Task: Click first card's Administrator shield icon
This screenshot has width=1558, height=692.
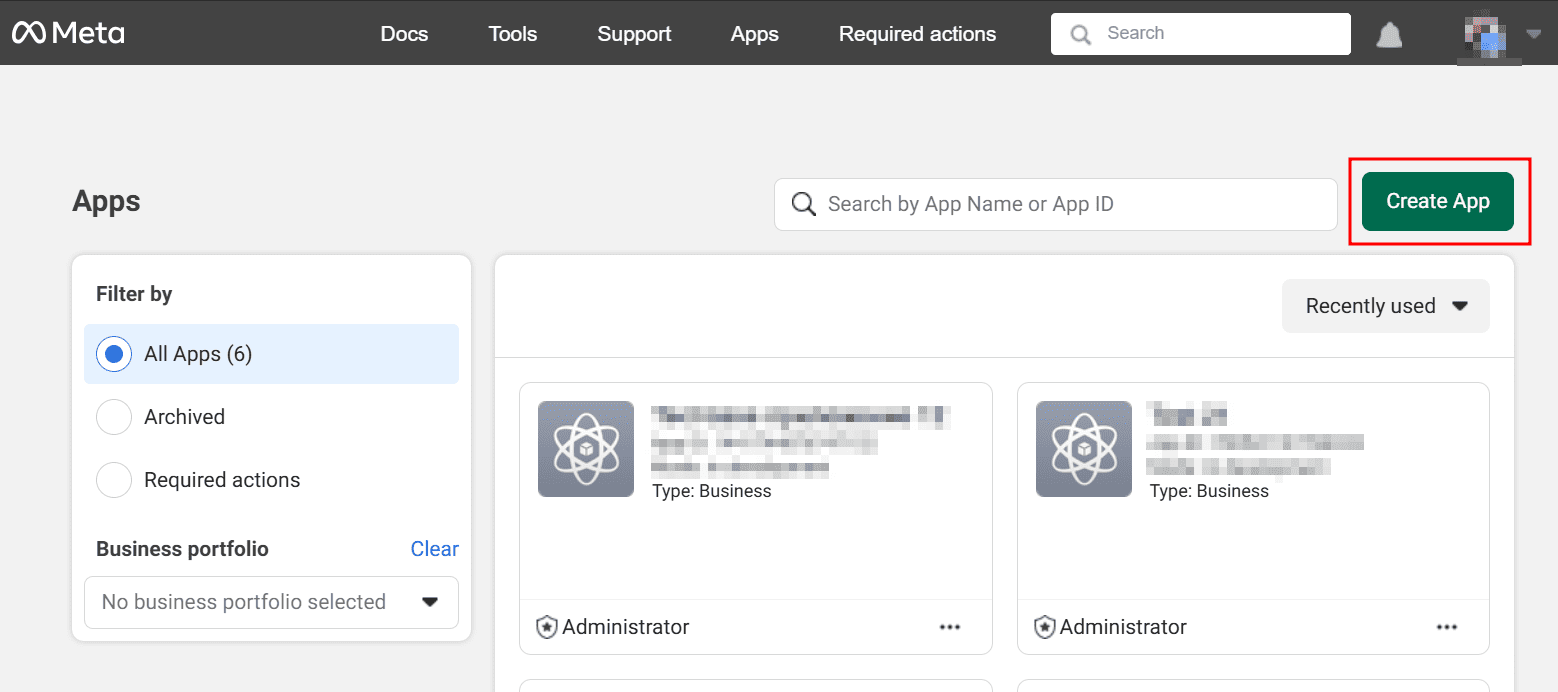Action: pyautogui.click(x=547, y=627)
